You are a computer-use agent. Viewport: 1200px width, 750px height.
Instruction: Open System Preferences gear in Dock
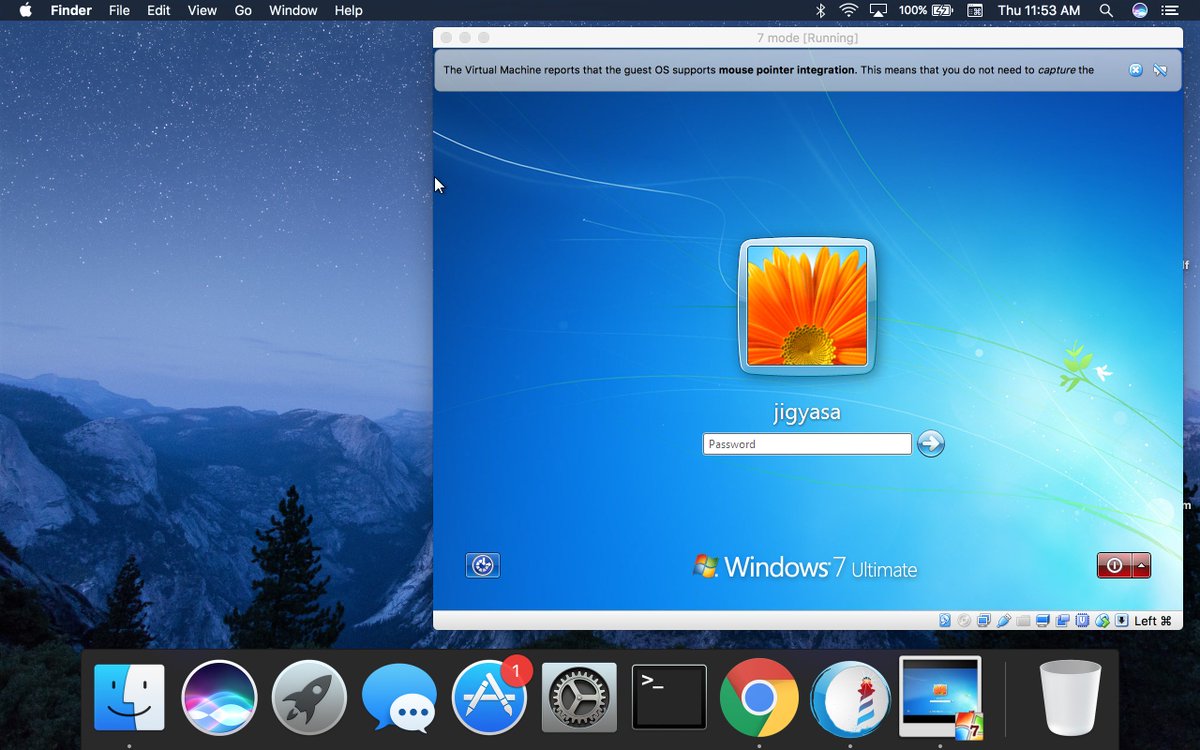579,697
